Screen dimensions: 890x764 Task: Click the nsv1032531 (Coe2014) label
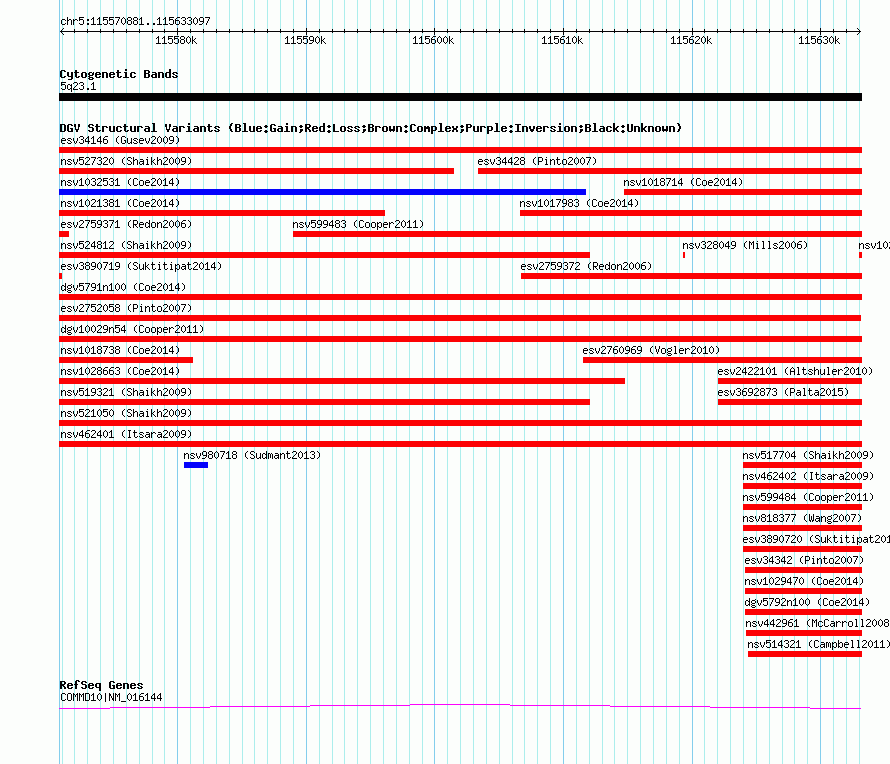pos(120,182)
